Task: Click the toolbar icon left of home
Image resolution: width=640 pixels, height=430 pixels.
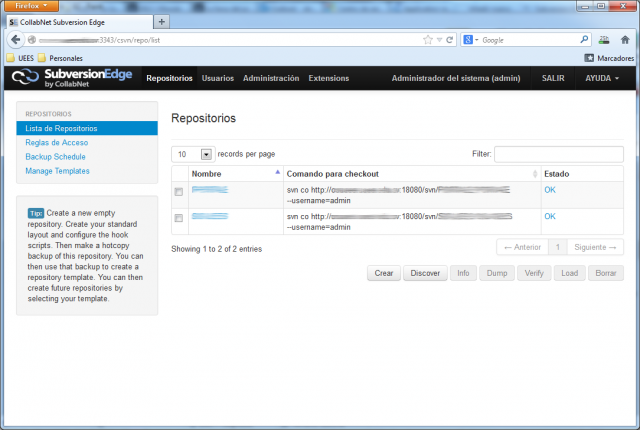Action: coord(604,40)
